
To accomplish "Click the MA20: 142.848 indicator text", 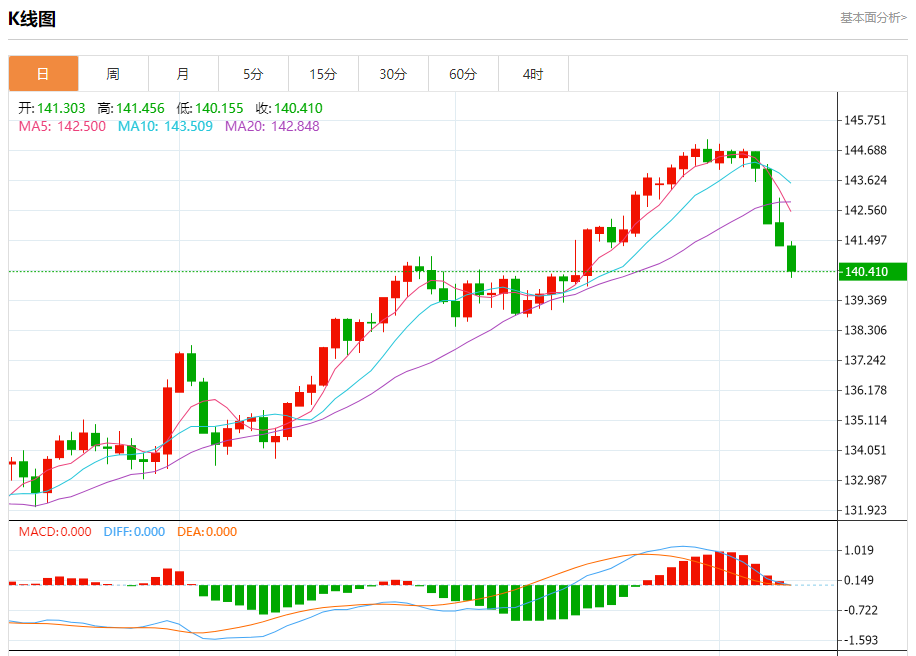I will (x=272, y=126).
